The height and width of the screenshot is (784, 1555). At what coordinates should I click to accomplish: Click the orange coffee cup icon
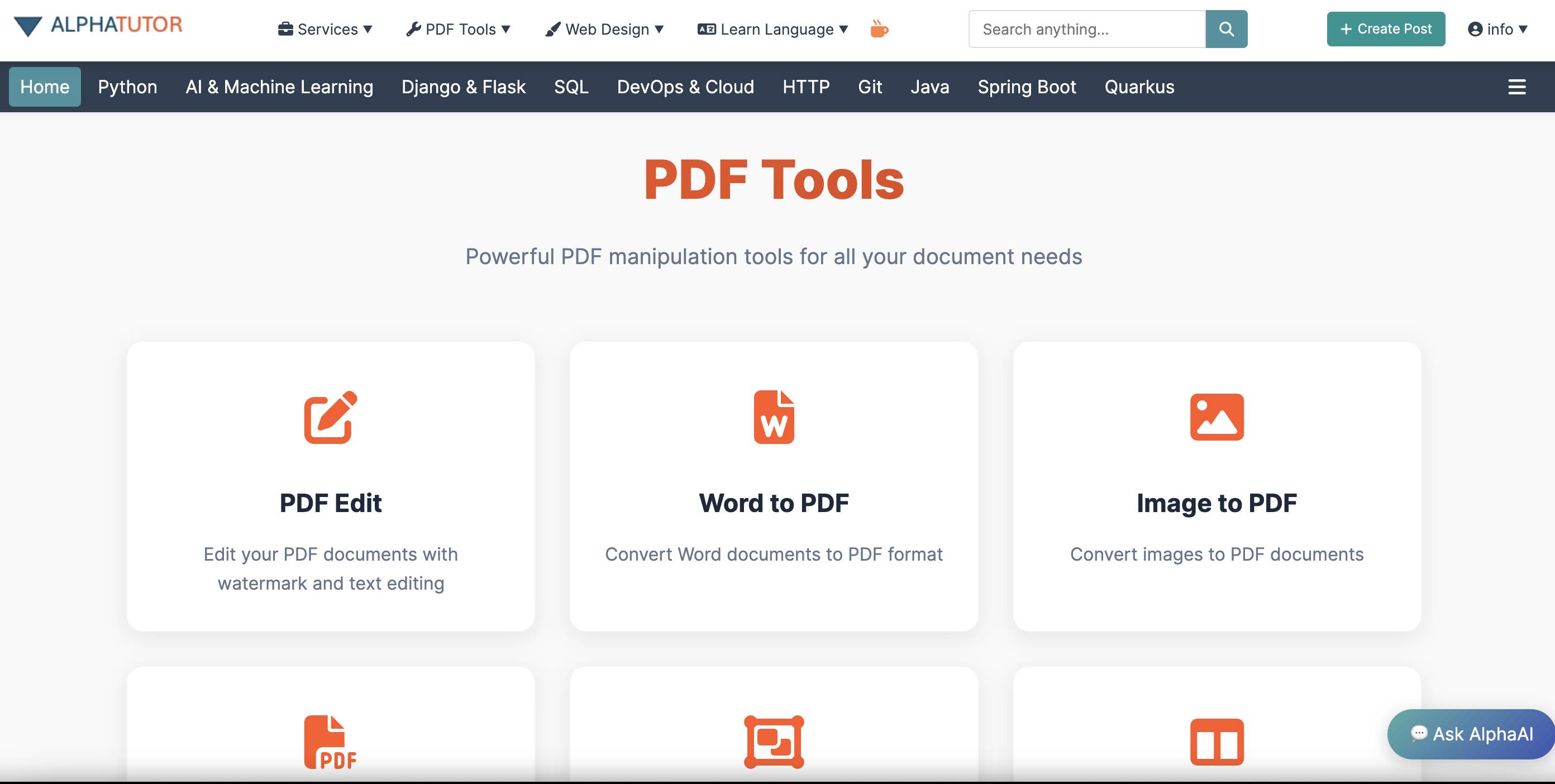pos(879,28)
